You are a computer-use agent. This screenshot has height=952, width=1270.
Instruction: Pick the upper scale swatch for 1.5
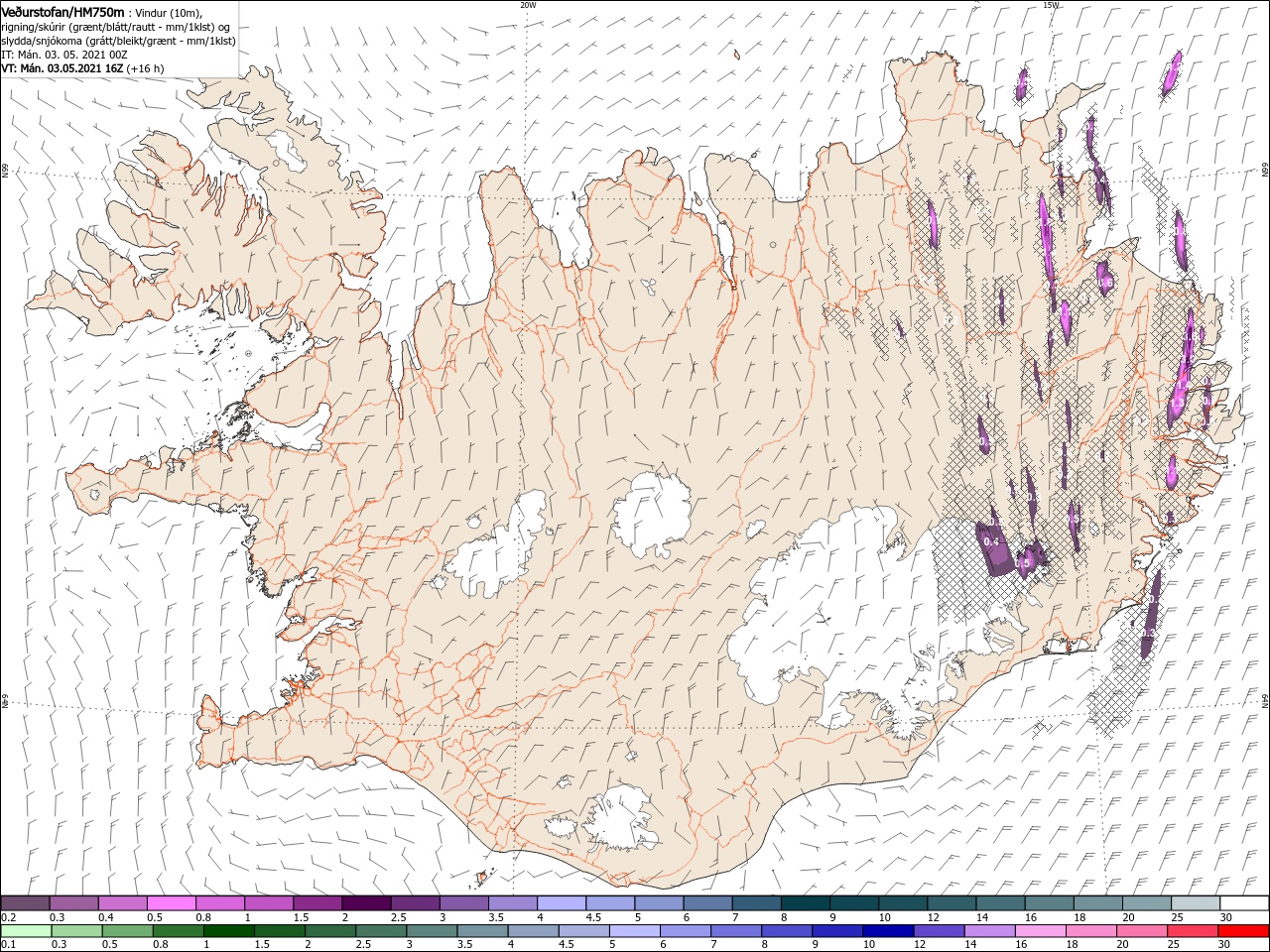click(317, 903)
